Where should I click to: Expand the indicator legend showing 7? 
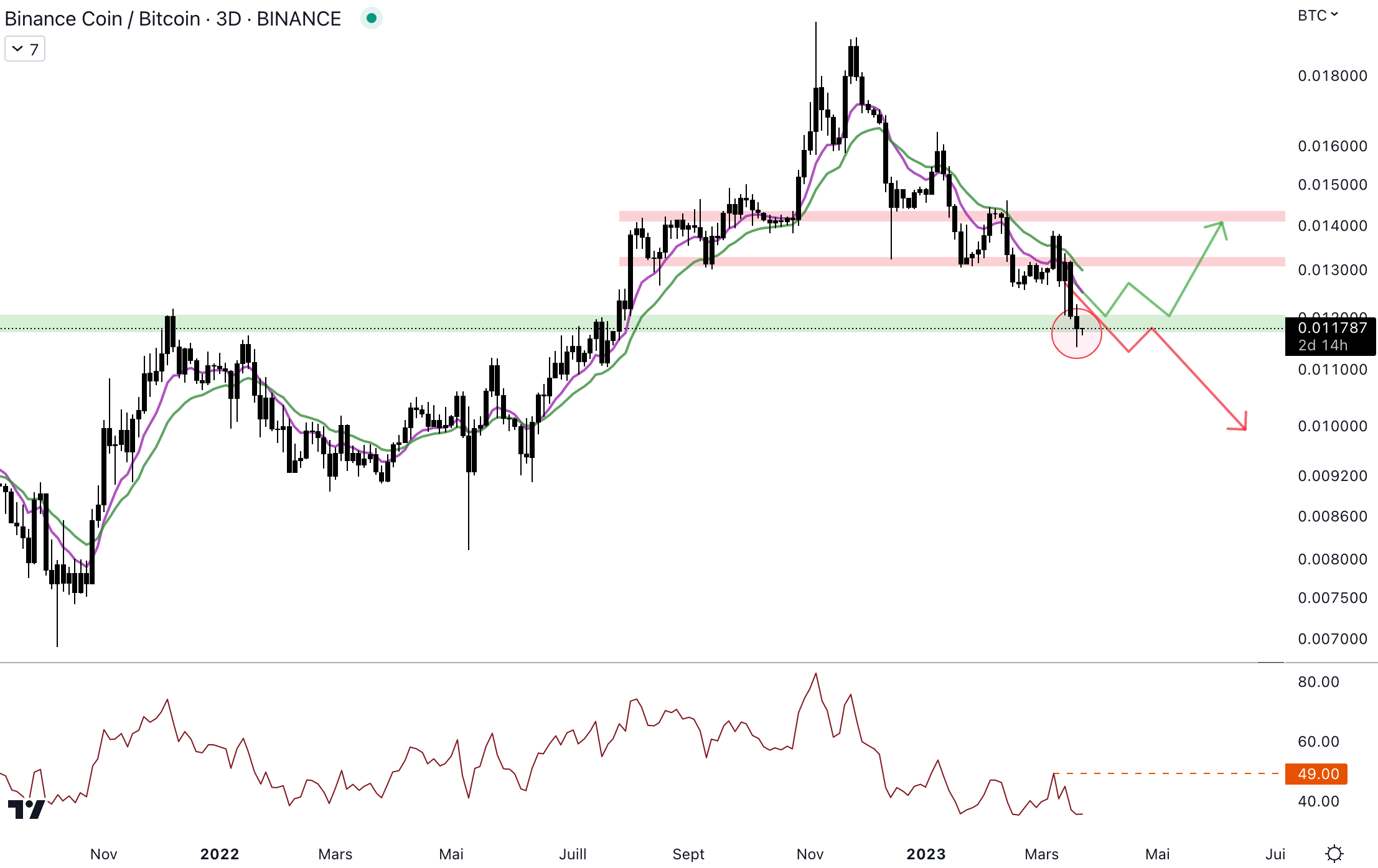[25, 49]
